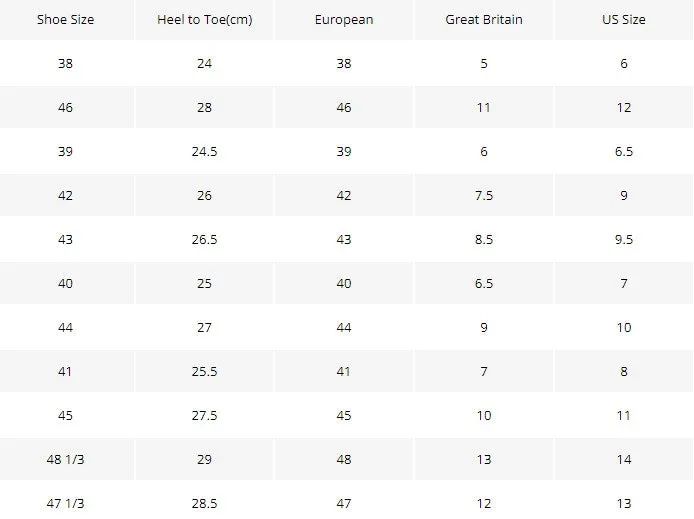Click Great Britain size 6.5 cell
The width and height of the screenshot is (694, 519).
[x=484, y=283]
